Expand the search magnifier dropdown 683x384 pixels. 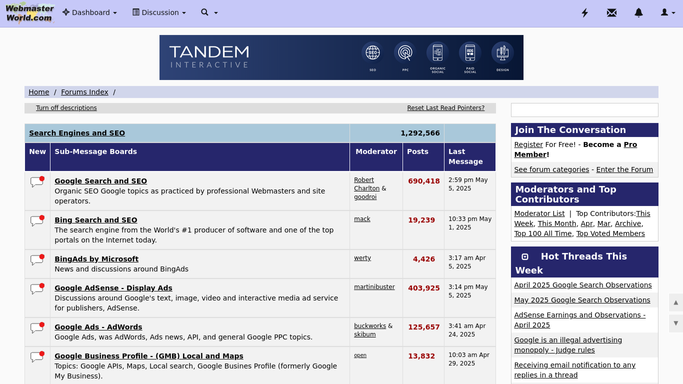[x=209, y=13]
